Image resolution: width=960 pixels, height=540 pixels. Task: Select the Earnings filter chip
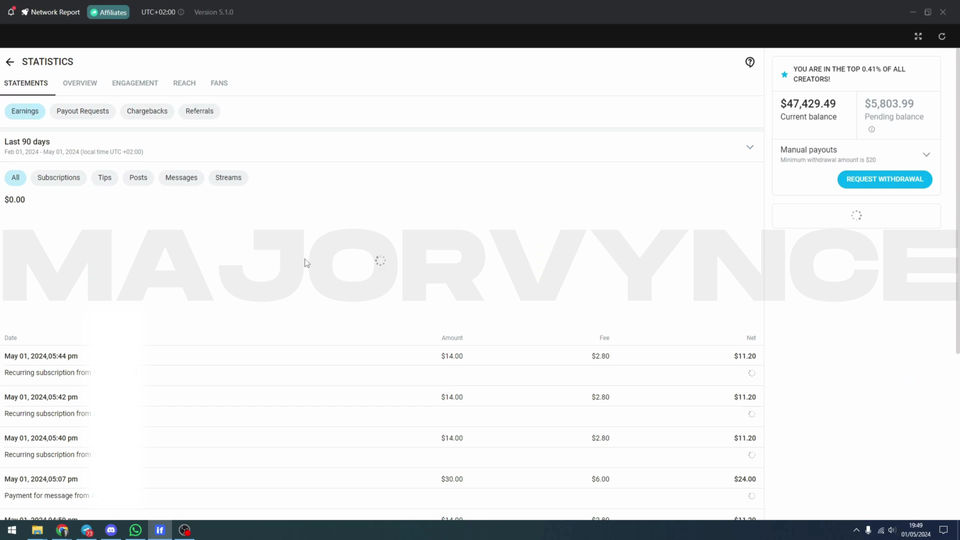[x=25, y=111]
